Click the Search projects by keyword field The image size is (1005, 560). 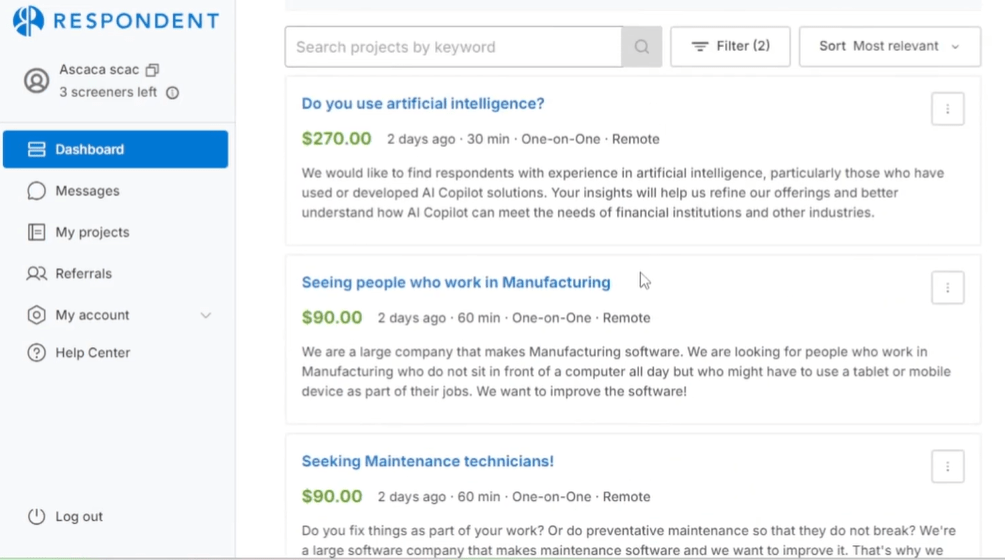pyautogui.click(x=453, y=47)
